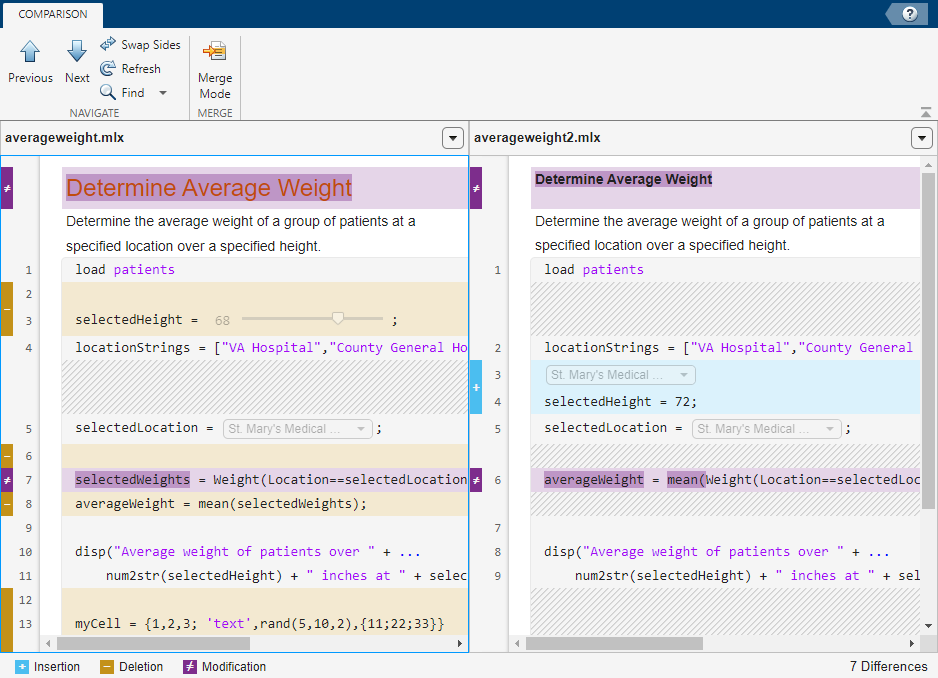938x678 pixels.
Task: Enable Merge Mode
Action: 214,53
